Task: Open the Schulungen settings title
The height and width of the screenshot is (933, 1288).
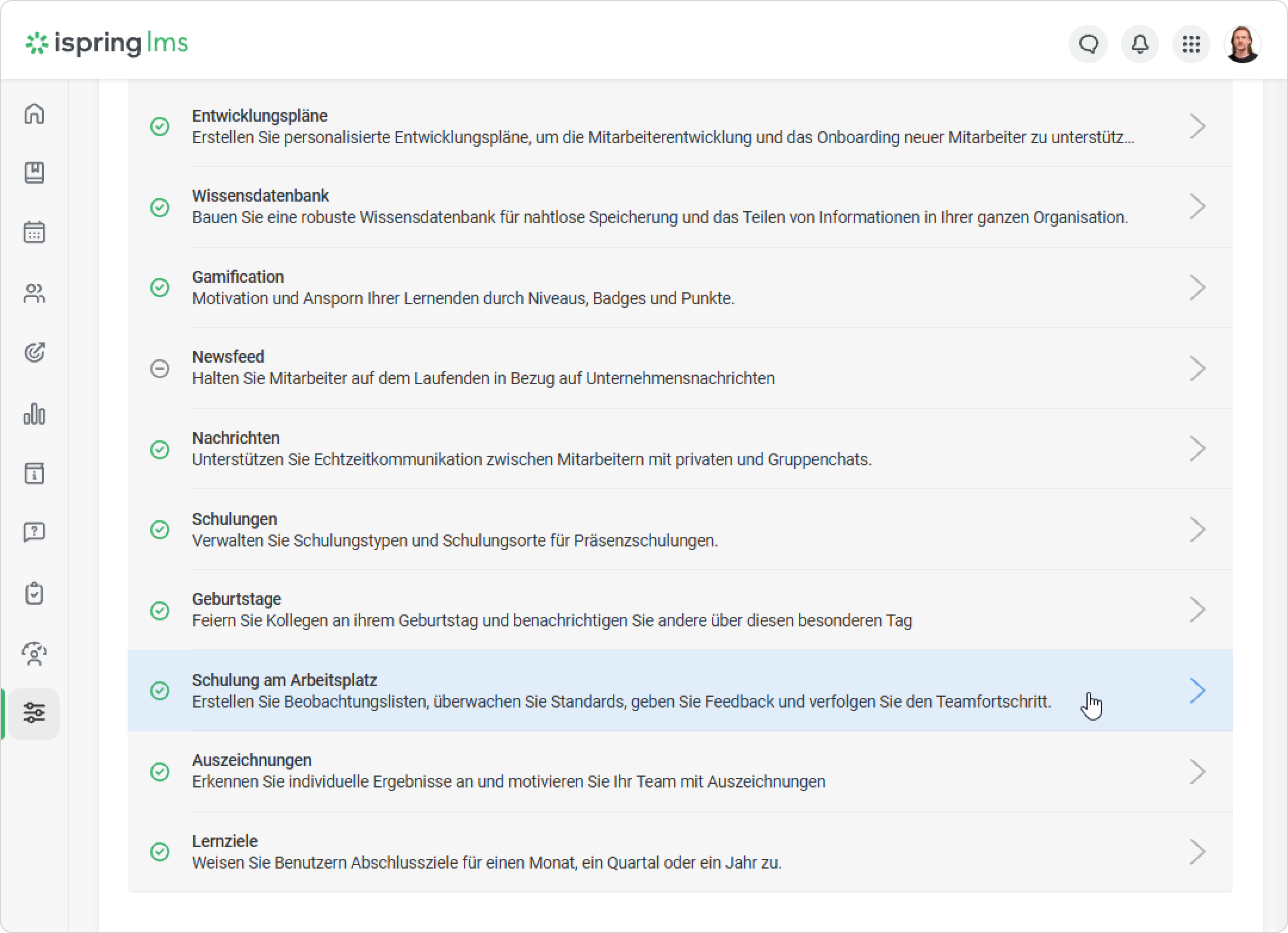Action: [234, 519]
